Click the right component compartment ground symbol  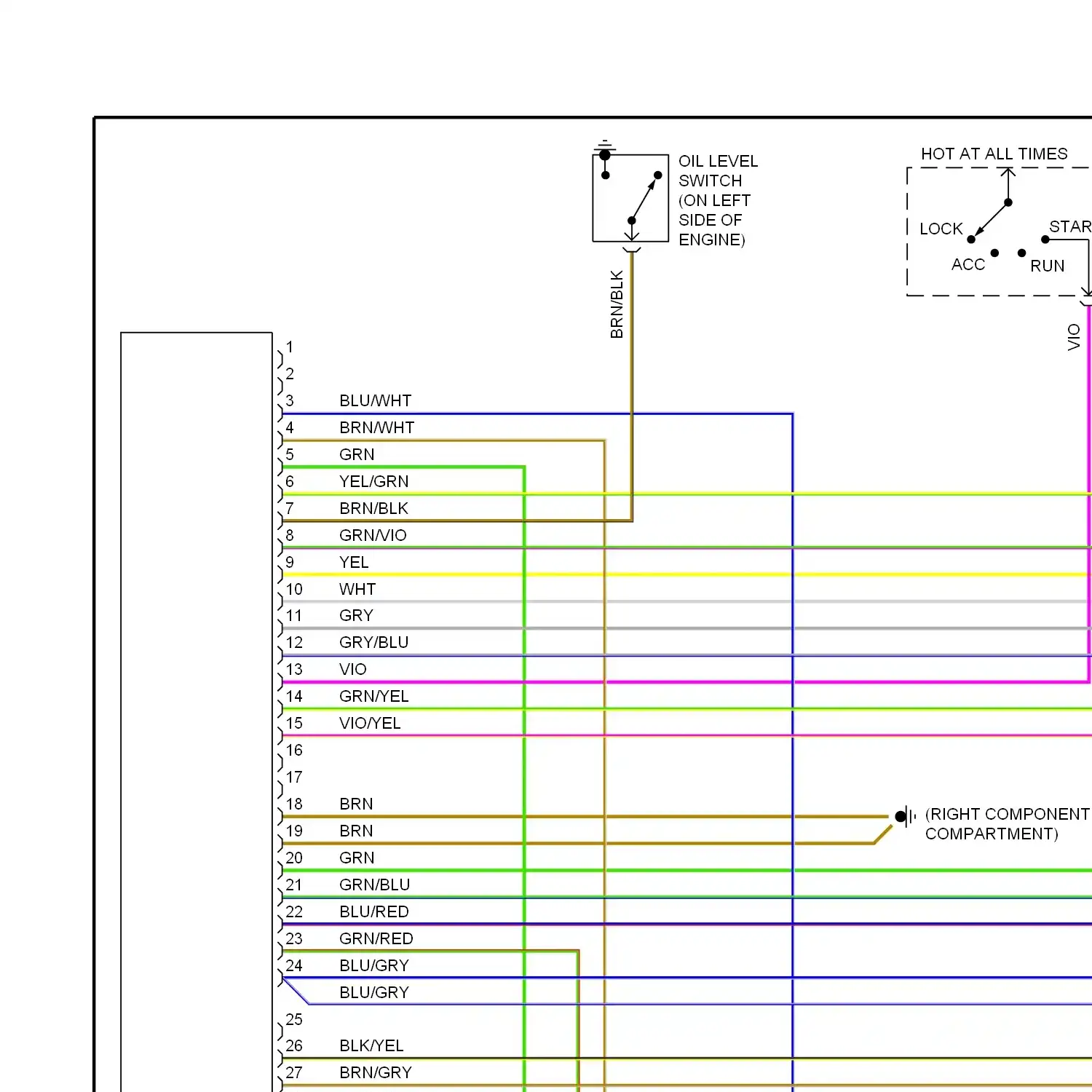[x=904, y=816]
